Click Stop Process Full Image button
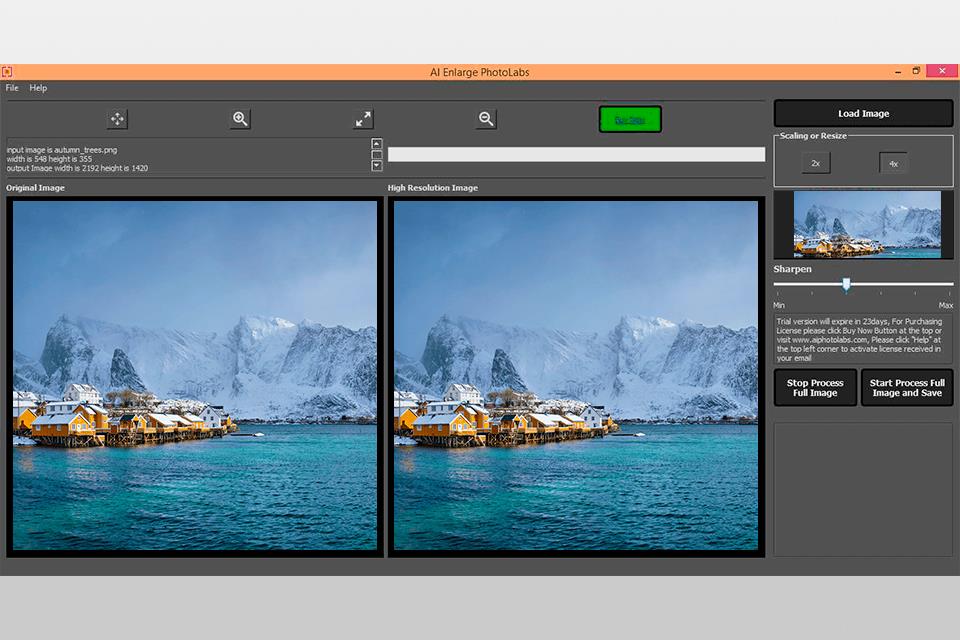 click(x=815, y=388)
